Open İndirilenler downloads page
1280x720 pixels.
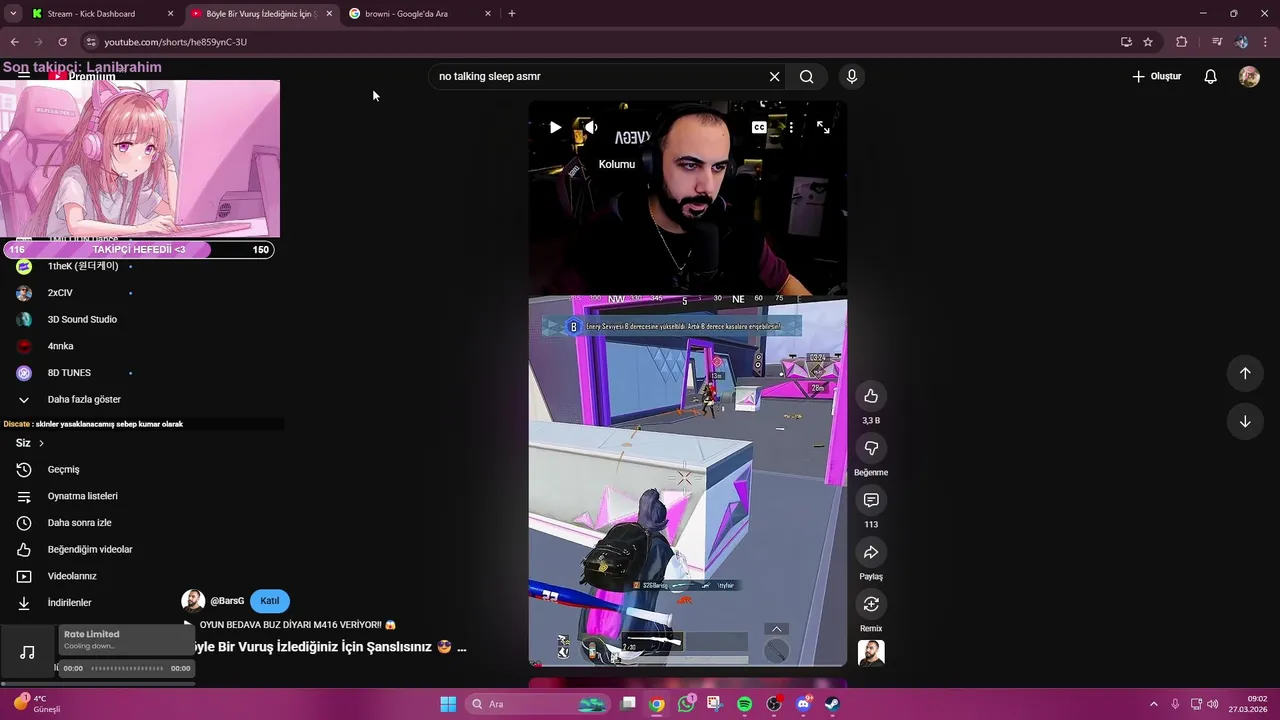(69, 603)
